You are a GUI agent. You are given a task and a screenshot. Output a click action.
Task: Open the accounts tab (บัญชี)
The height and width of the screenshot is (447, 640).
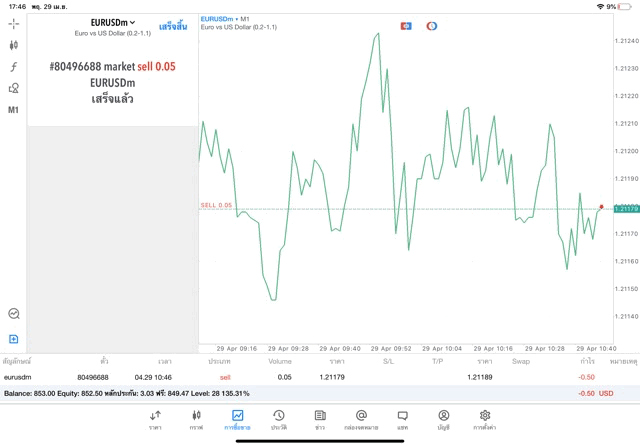444,420
